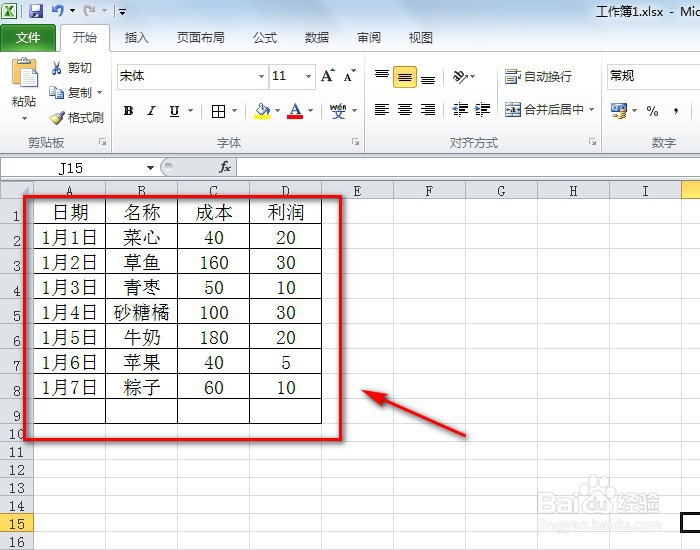Expand the Name Box dropdown arrow
The height and width of the screenshot is (550, 700).
click(x=150, y=168)
